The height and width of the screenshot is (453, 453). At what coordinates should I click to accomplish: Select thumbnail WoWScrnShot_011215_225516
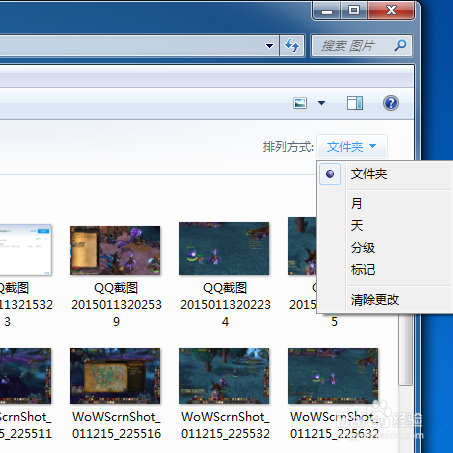[x=115, y=376]
